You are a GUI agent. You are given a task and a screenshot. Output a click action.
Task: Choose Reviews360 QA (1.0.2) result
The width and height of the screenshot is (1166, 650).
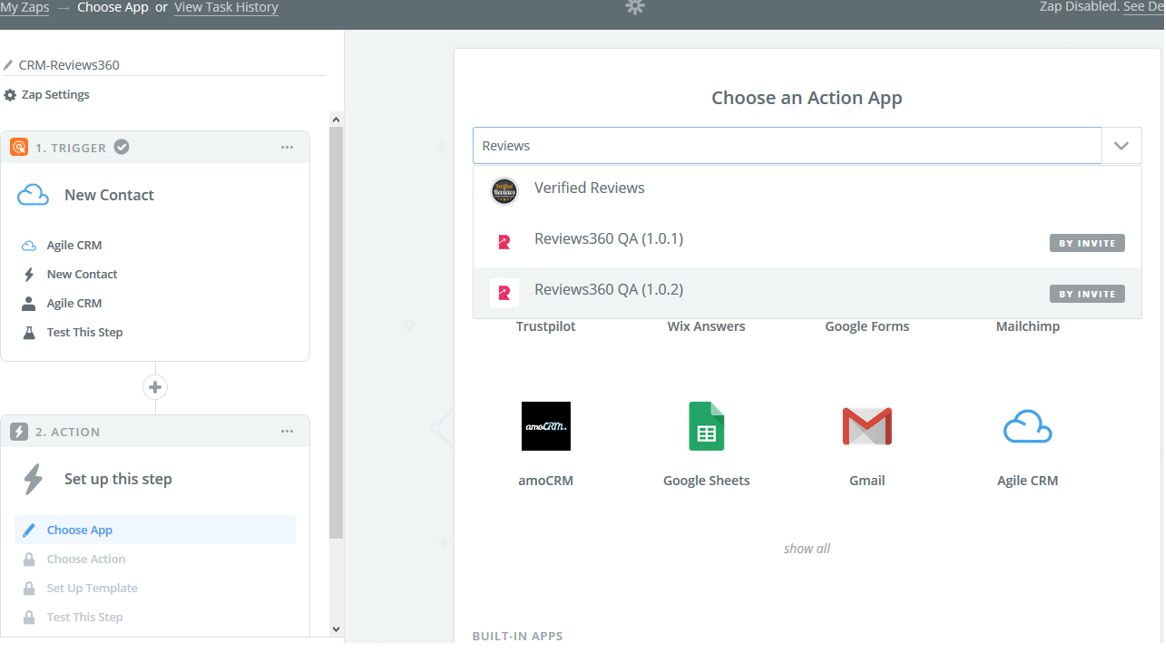(x=807, y=292)
